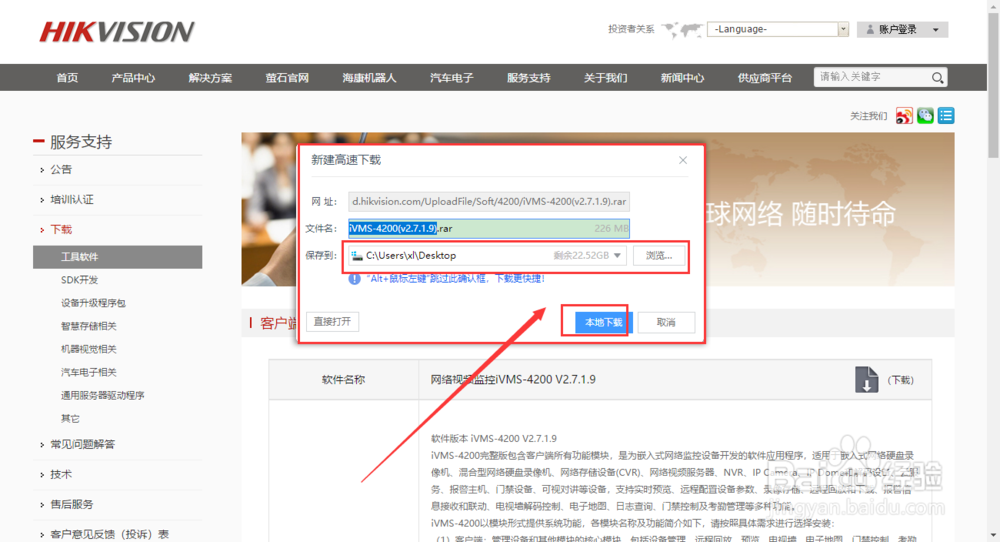Click the download file icon for iVMS-4200
The height and width of the screenshot is (542, 1000).
tap(866, 379)
